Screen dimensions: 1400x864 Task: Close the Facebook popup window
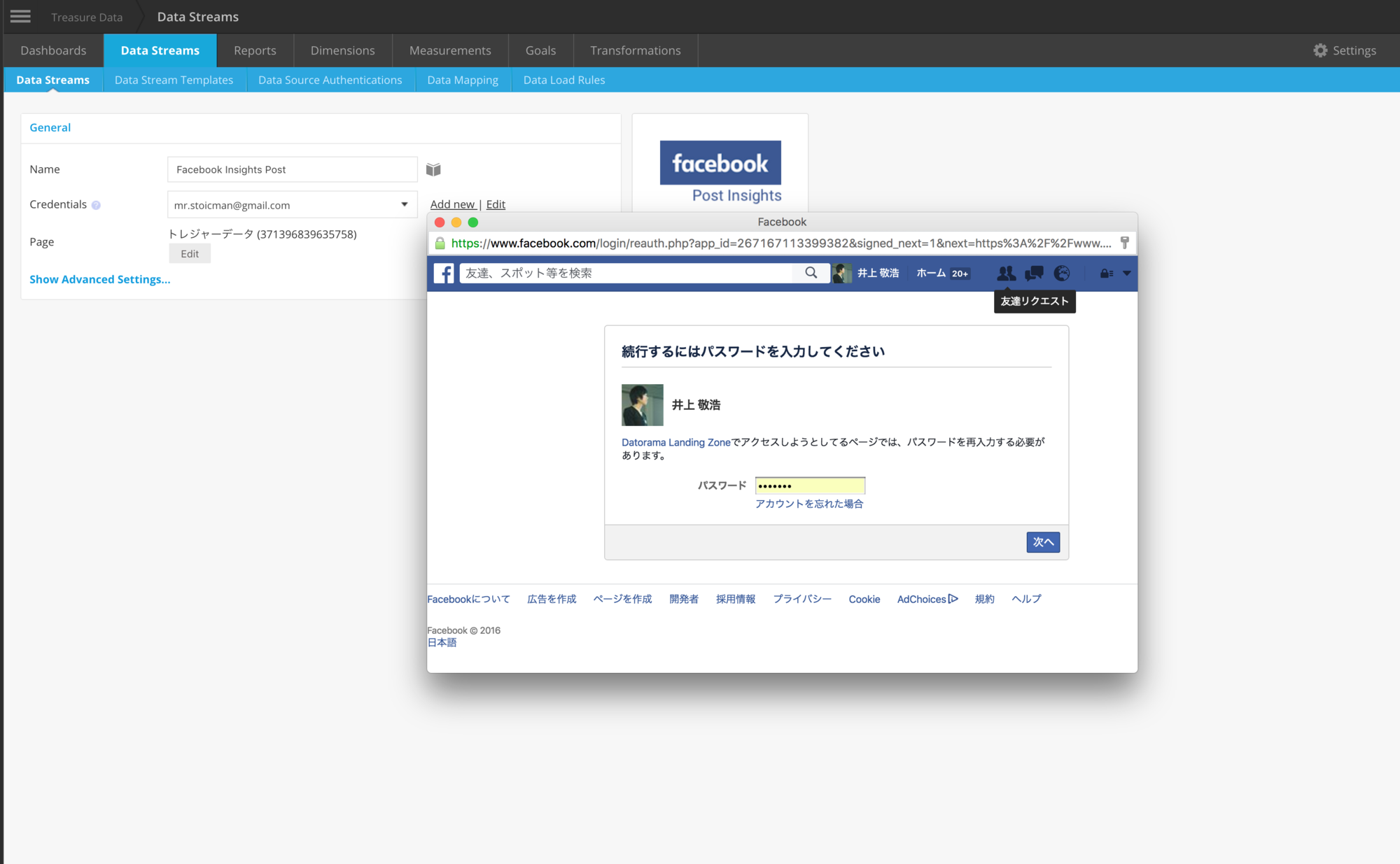(440, 222)
